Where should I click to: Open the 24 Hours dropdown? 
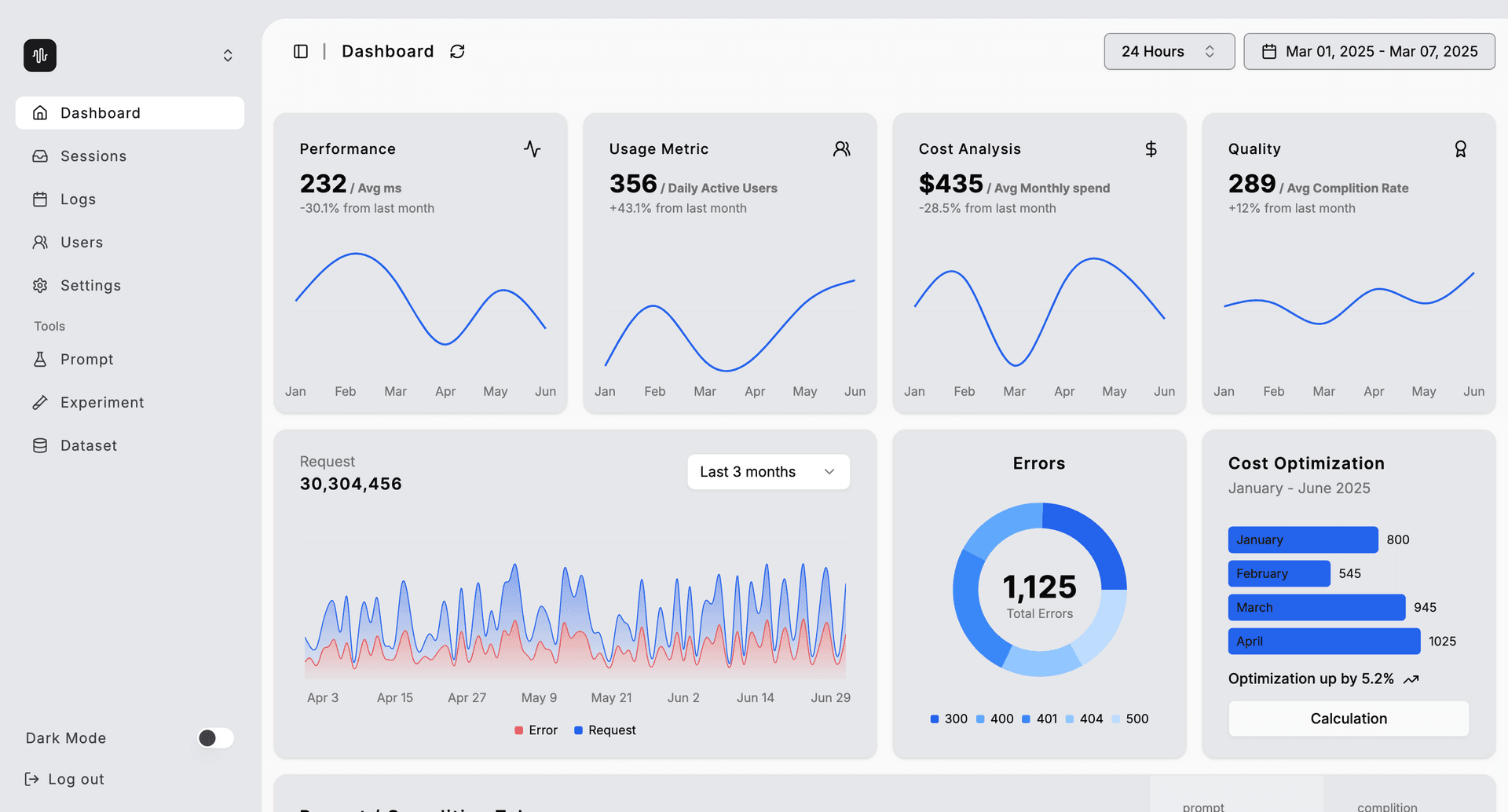1169,51
